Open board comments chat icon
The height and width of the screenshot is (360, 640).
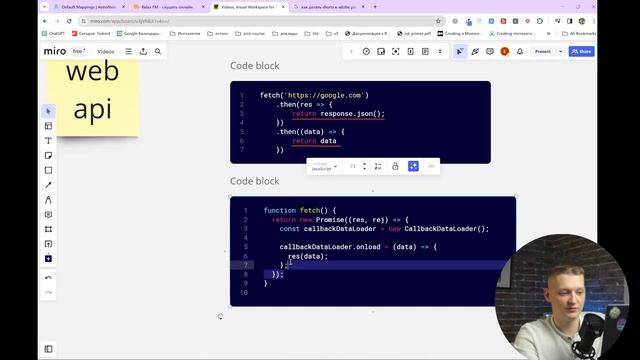coord(490,51)
